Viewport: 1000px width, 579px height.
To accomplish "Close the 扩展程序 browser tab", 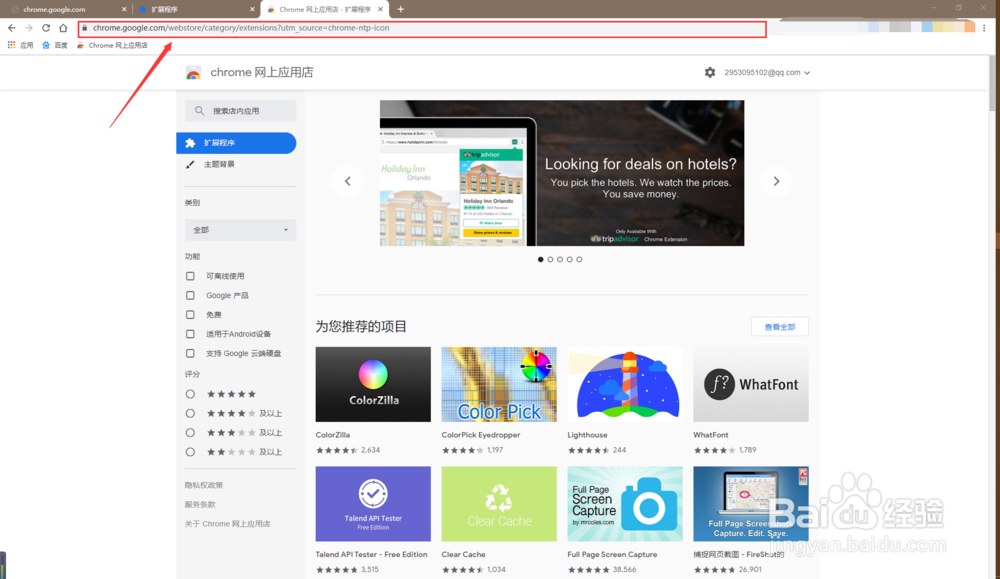I will (252, 9).
